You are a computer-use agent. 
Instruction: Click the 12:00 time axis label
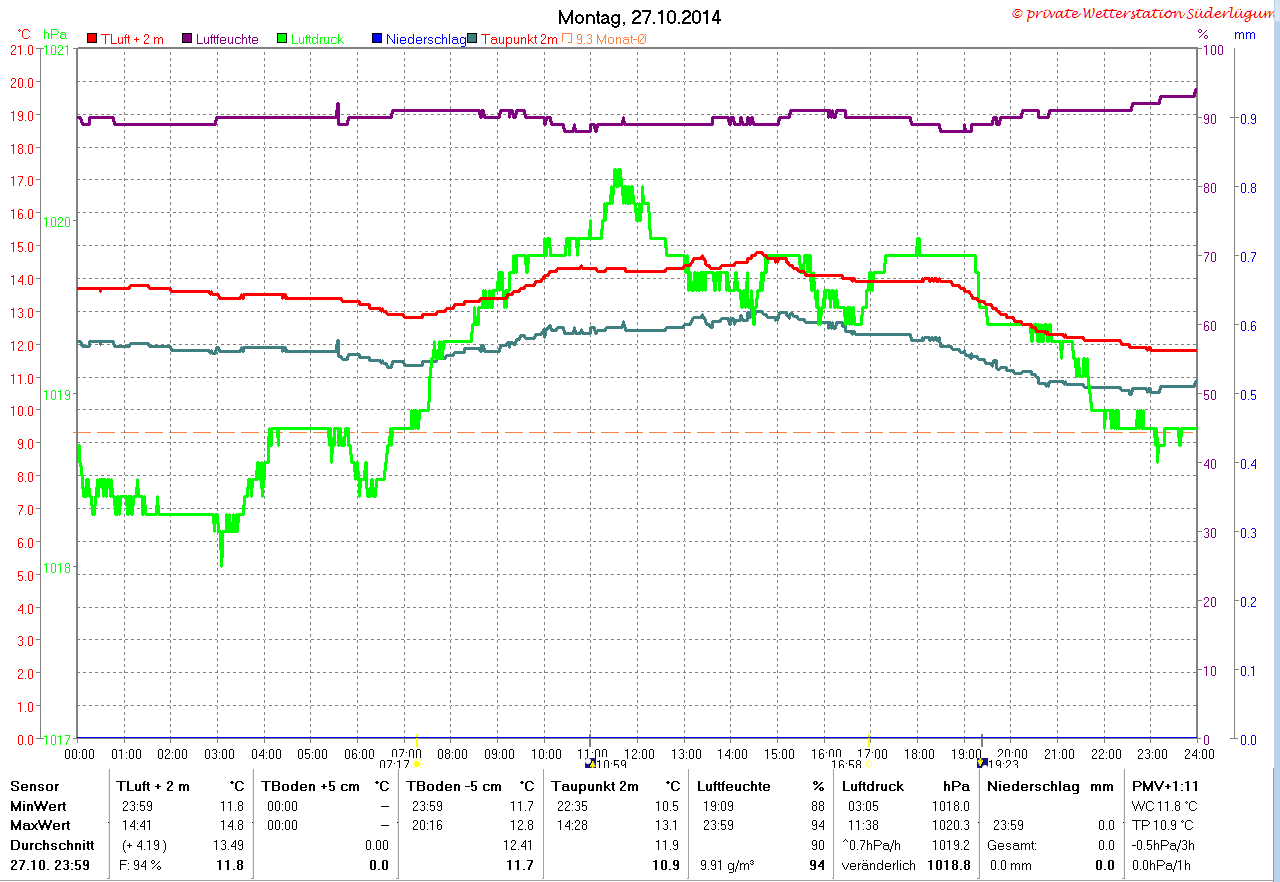[x=638, y=753]
